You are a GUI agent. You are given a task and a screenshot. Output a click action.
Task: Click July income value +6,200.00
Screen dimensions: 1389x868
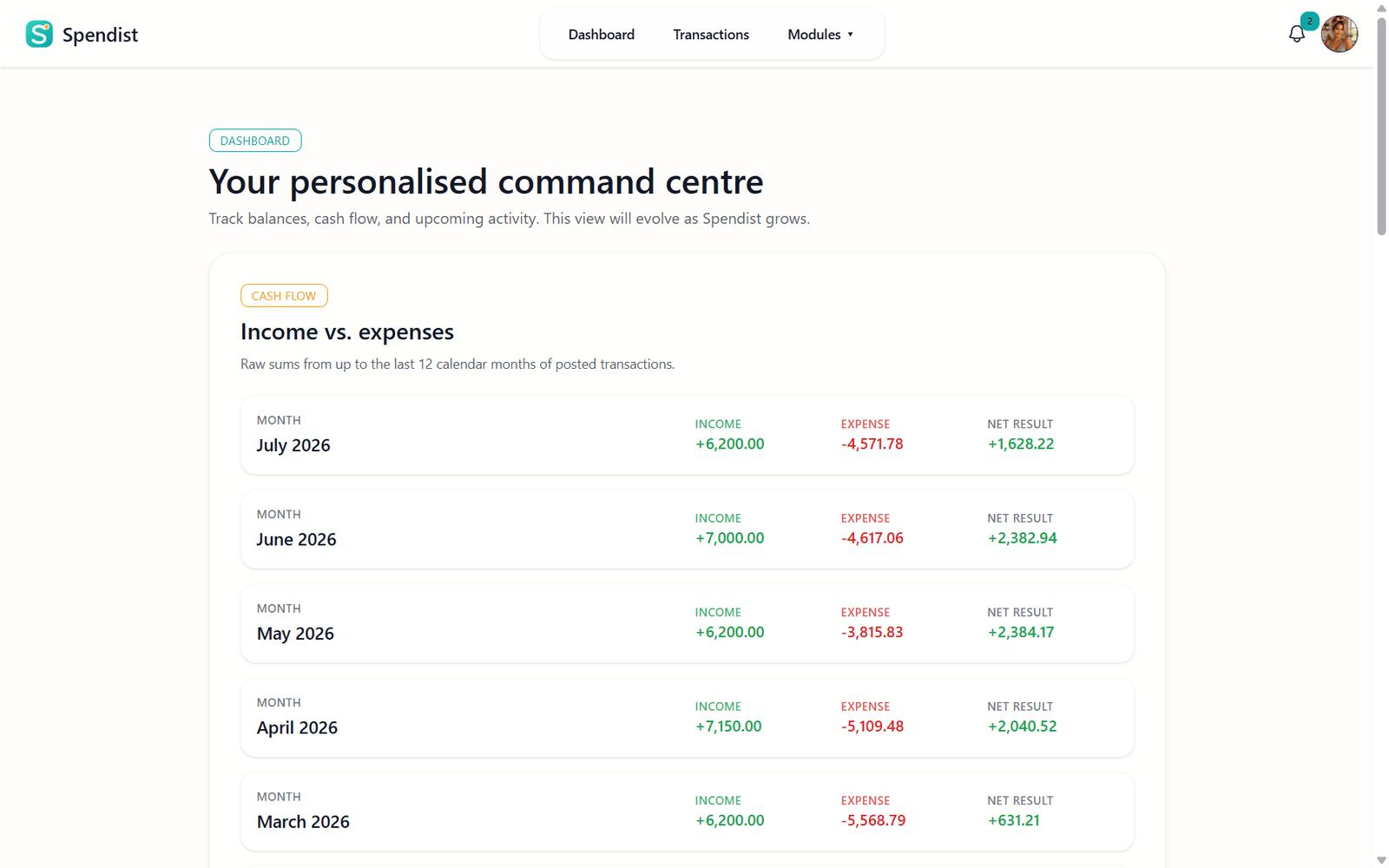[730, 444]
